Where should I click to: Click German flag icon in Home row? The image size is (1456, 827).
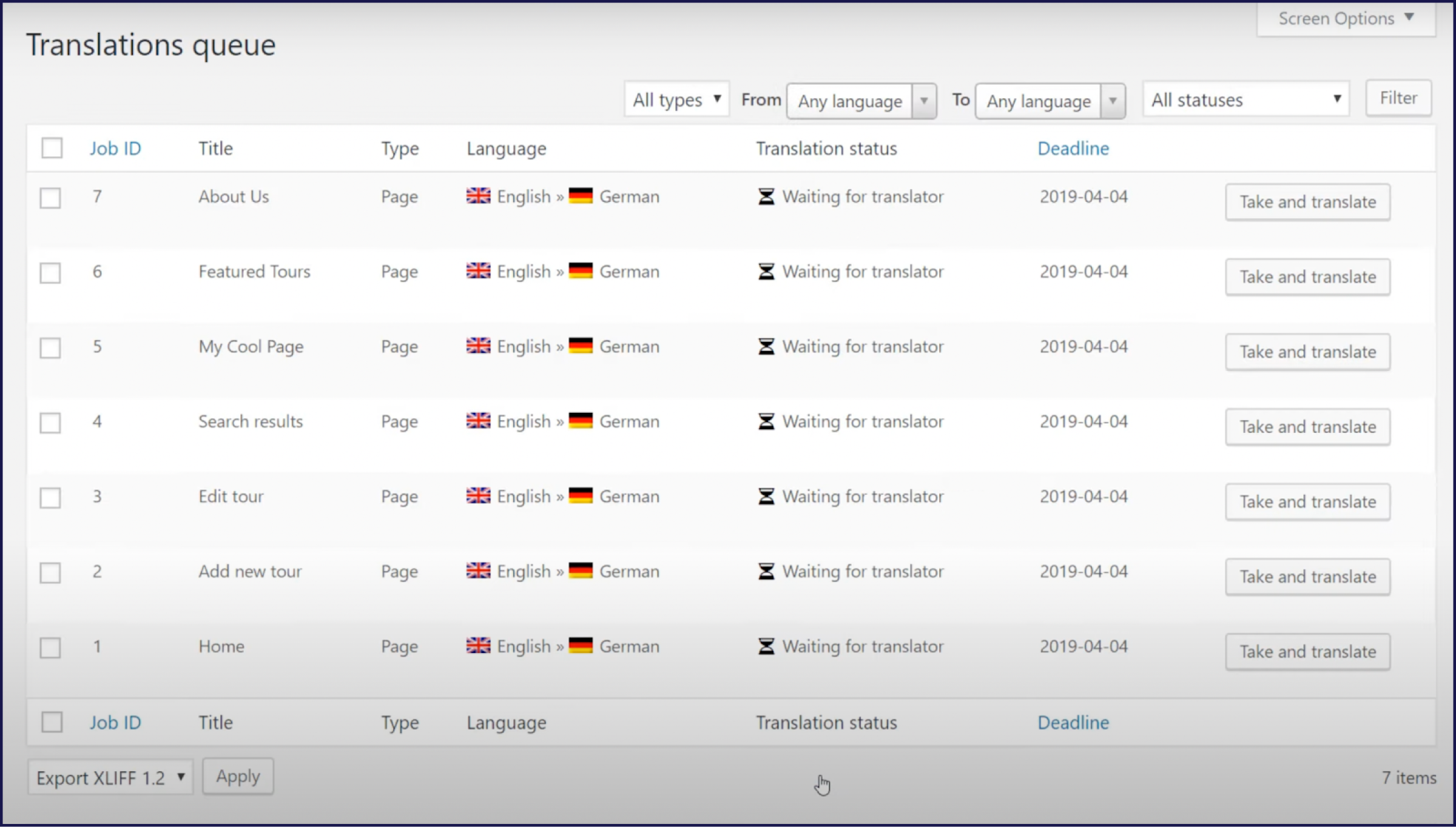point(581,645)
